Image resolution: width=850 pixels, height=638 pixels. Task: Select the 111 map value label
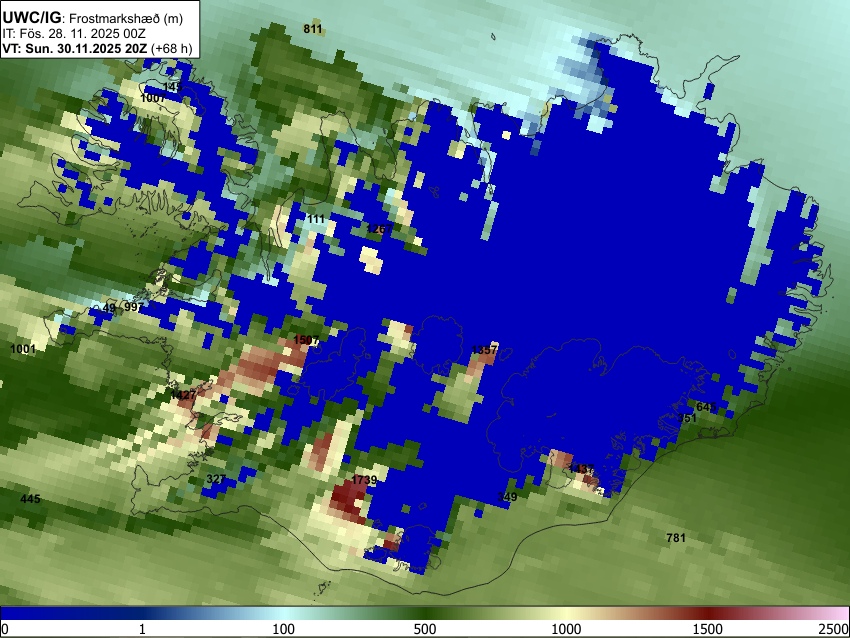click(x=316, y=218)
